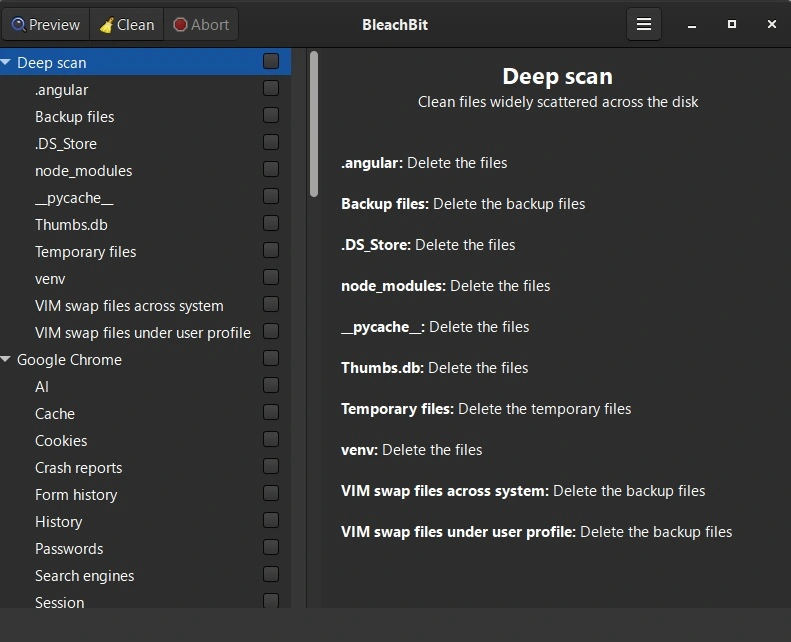The width and height of the screenshot is (791, 642).
Task: Check VIM swap files across system
Action: [x=271, y=305]
